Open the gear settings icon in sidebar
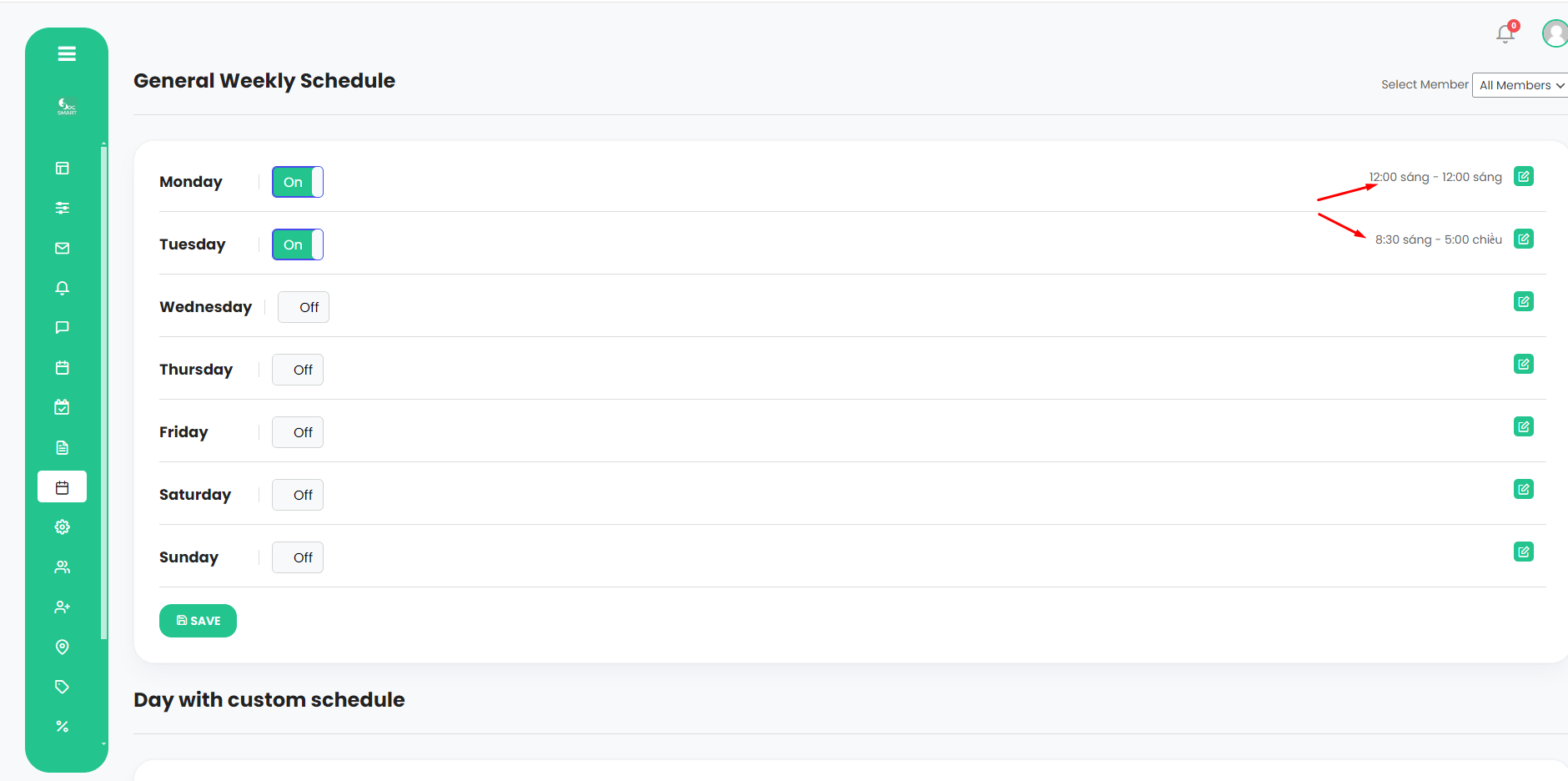1568x781 pixels. (x=63, y=527)
